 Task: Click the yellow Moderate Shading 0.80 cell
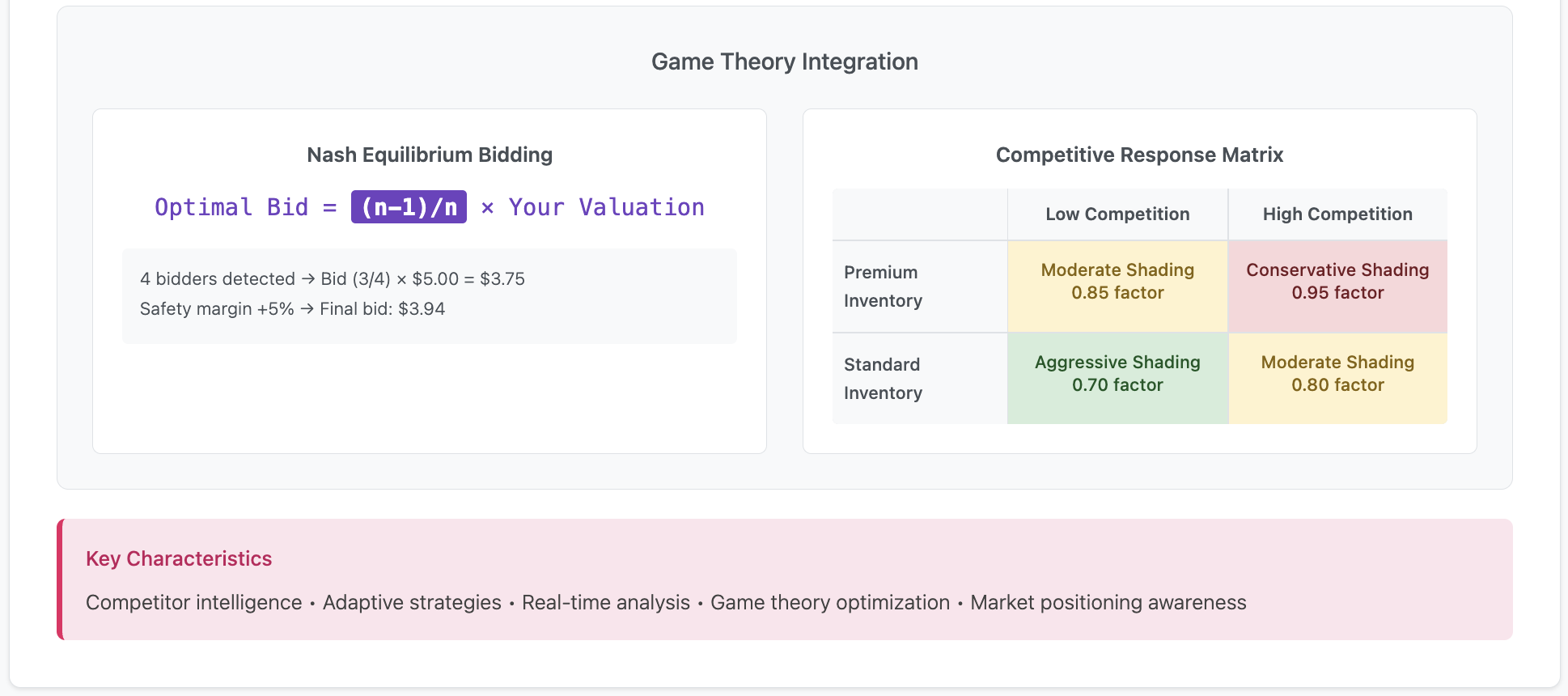pyautogui.click(x=1337, y=374)
